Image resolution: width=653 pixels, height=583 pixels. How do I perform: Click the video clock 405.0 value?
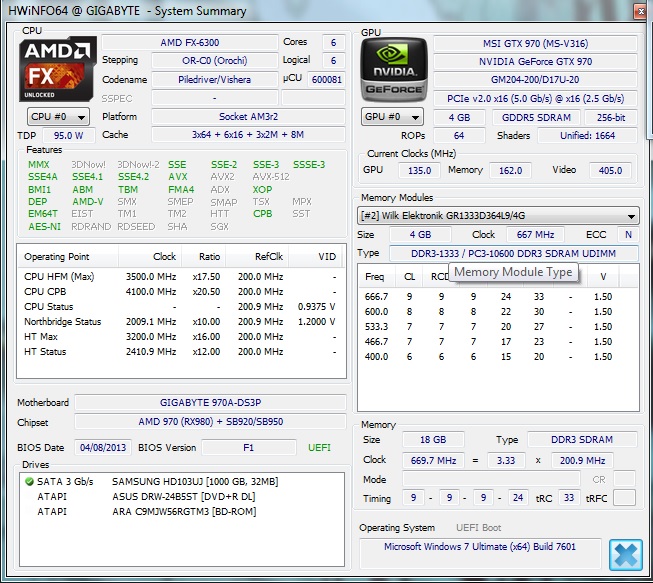(x=610, y=170)
